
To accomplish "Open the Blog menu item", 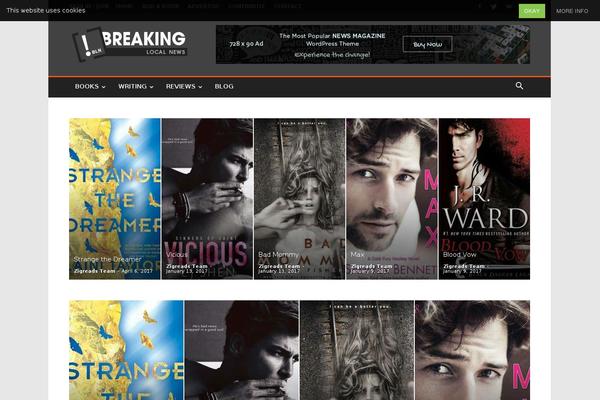I will tap(224, 87).
